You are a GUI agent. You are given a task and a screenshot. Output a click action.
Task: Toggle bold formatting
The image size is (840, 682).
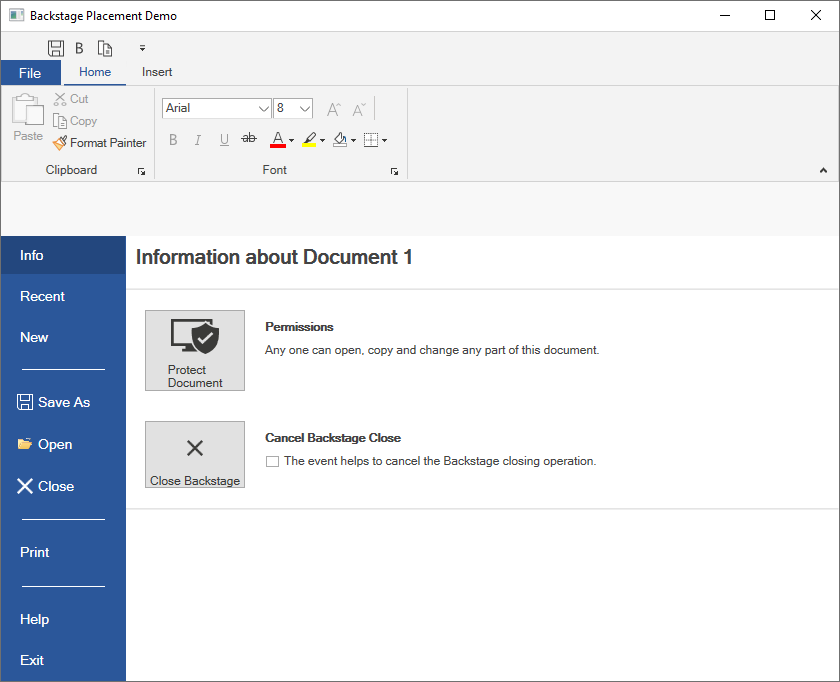pyautogui.click(x=172, y=139)
